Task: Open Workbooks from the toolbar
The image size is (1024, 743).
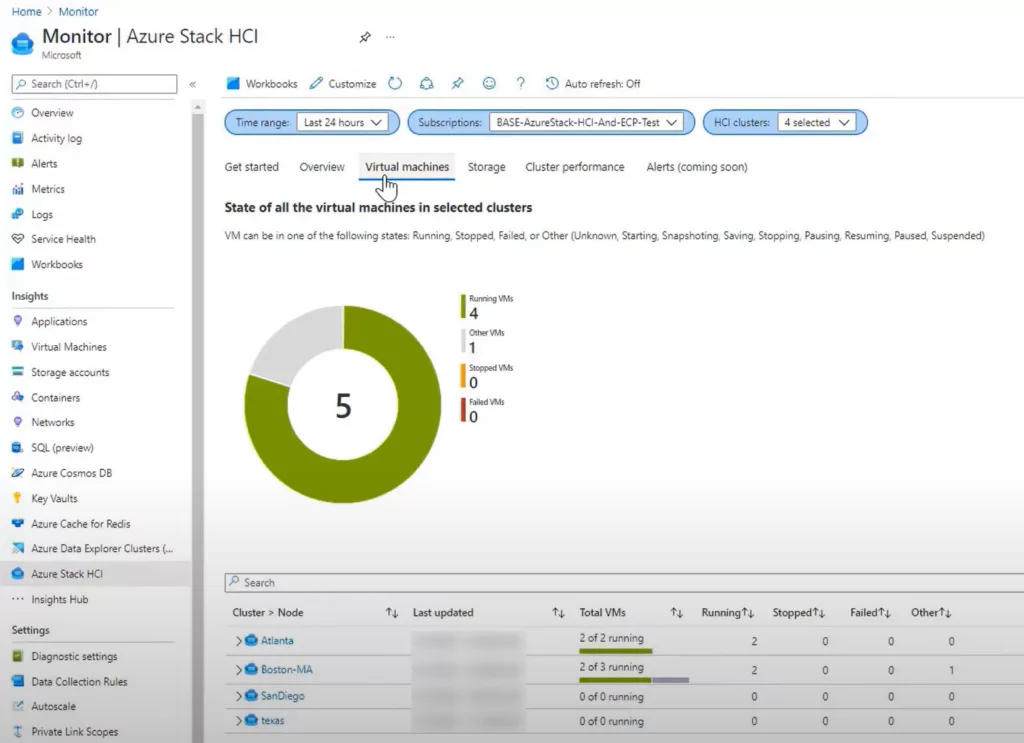Action: pyautogui.click(x=261, y=84)
